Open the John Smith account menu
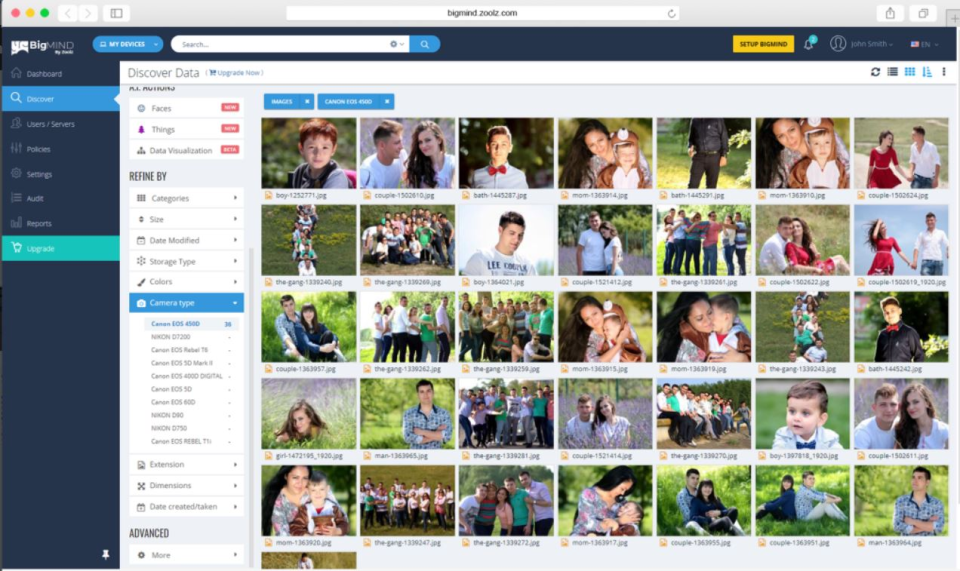This screenshot has width=960, height=571. click(861, 44)
